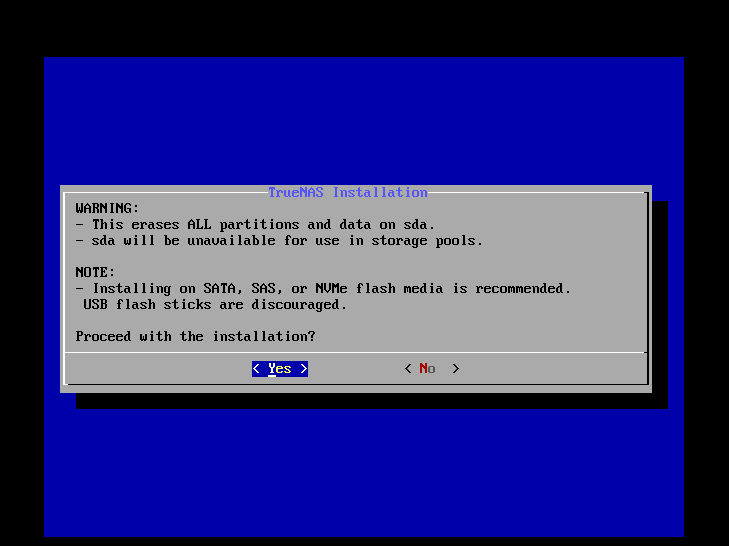Viewport: 729px width, 546px height.
Task: Click the WARNING: heading text
Action: [107, 208]
